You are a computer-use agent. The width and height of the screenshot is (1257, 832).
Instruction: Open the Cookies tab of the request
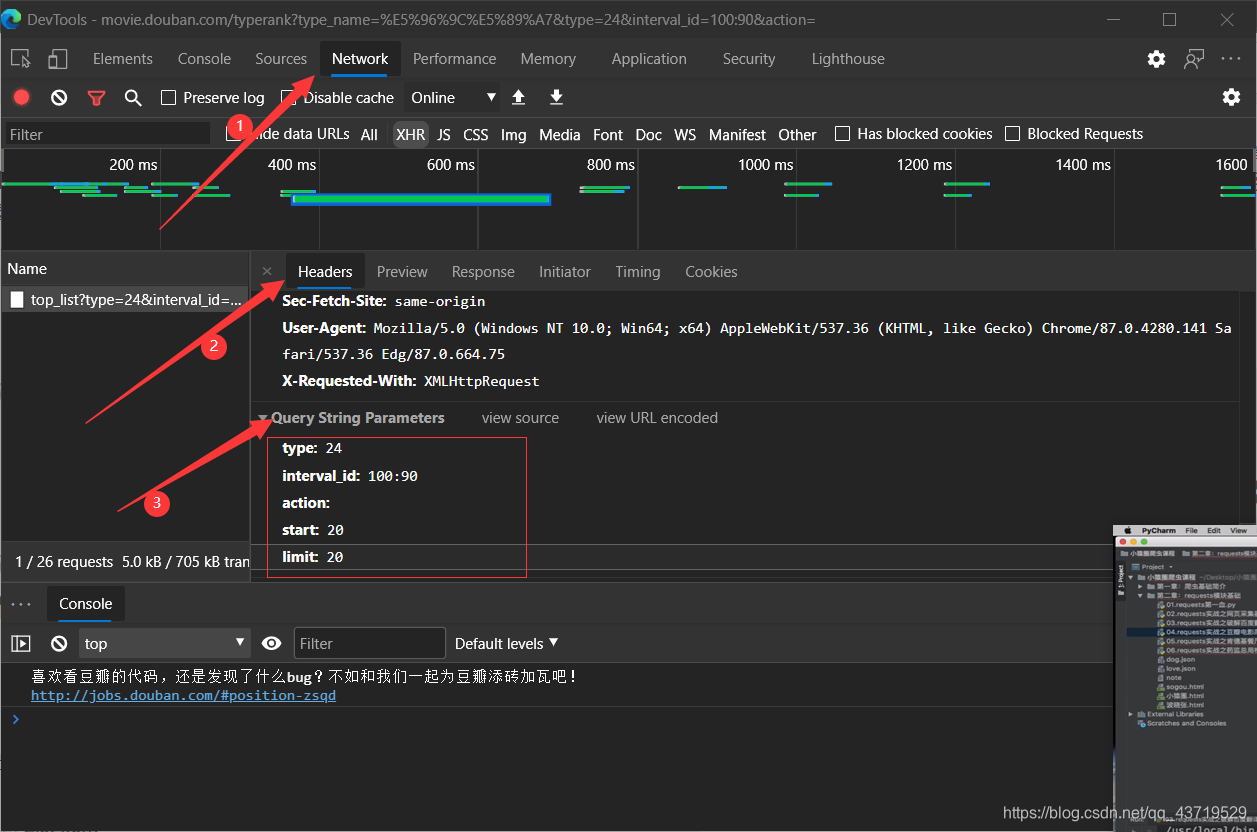click(x=711, y=271)
